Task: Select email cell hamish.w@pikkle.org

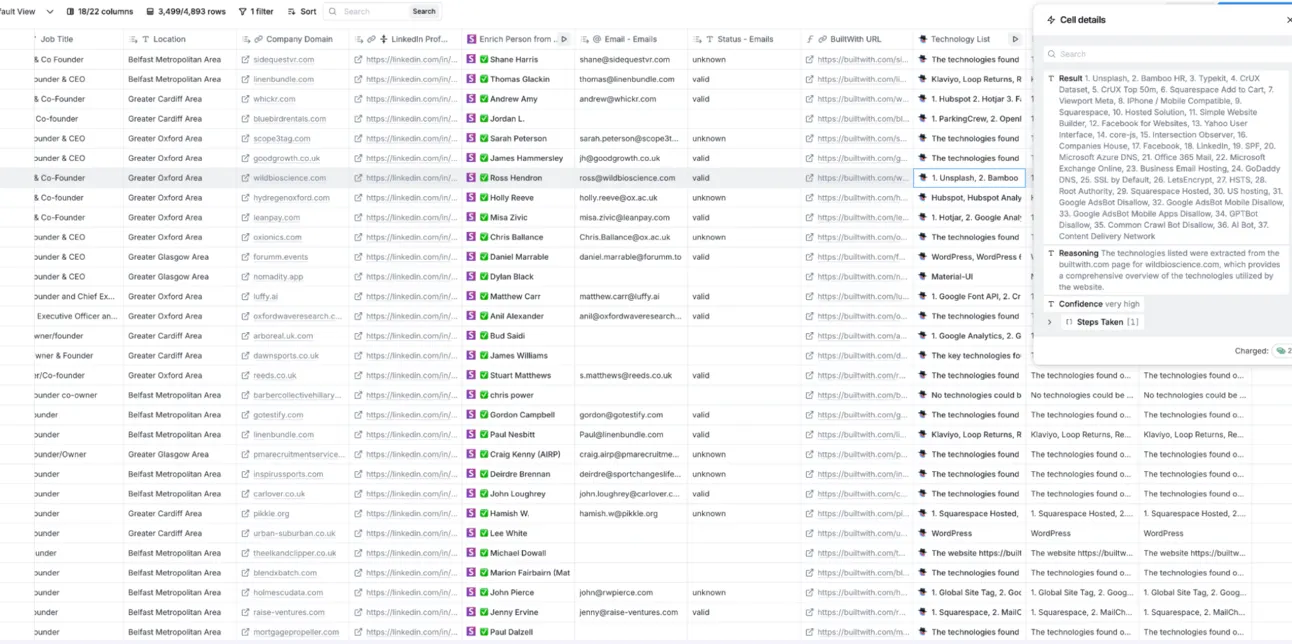Action: coord(631,514)
